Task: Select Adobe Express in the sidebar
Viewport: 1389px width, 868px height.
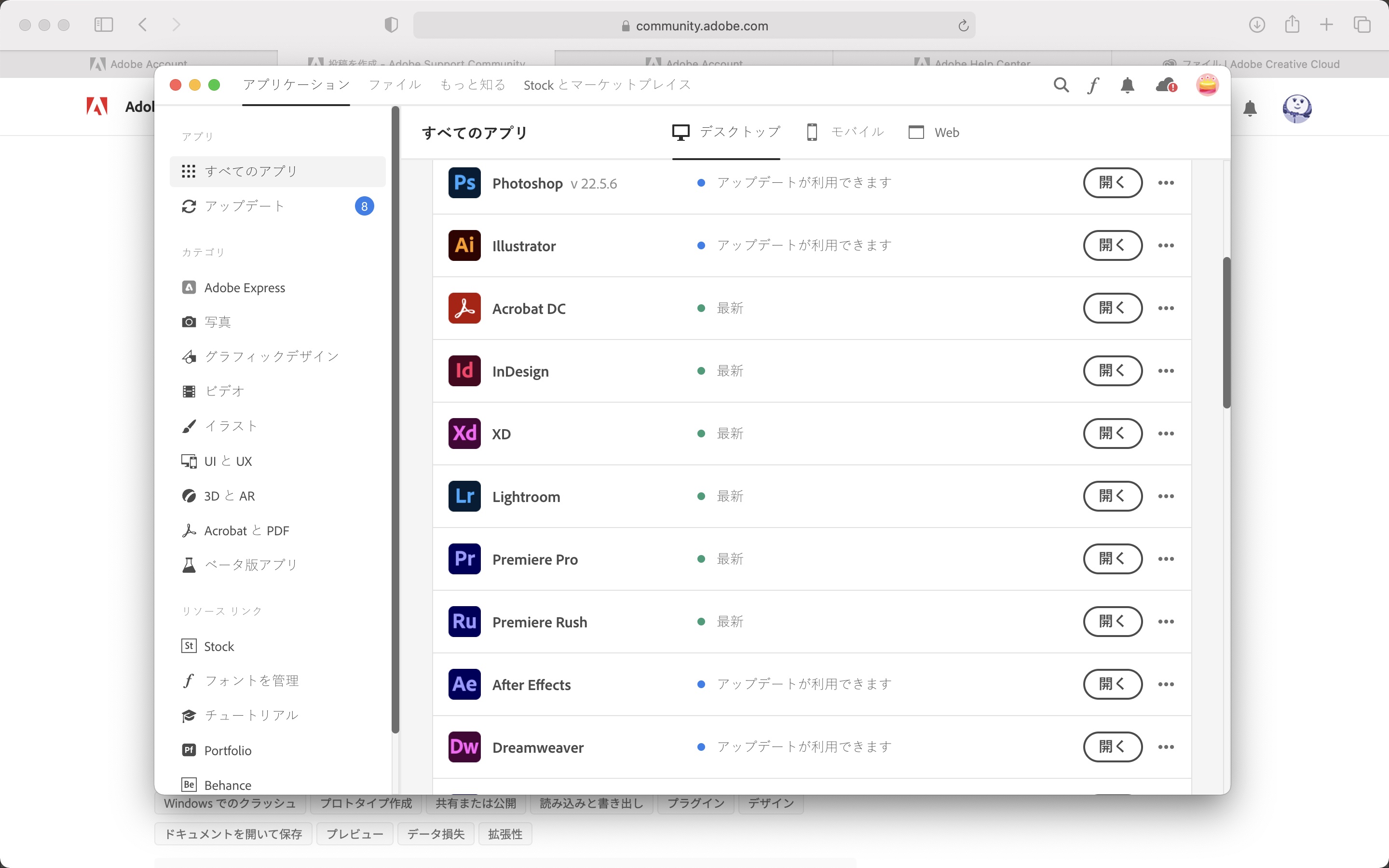Action: (x=245, y=287)
